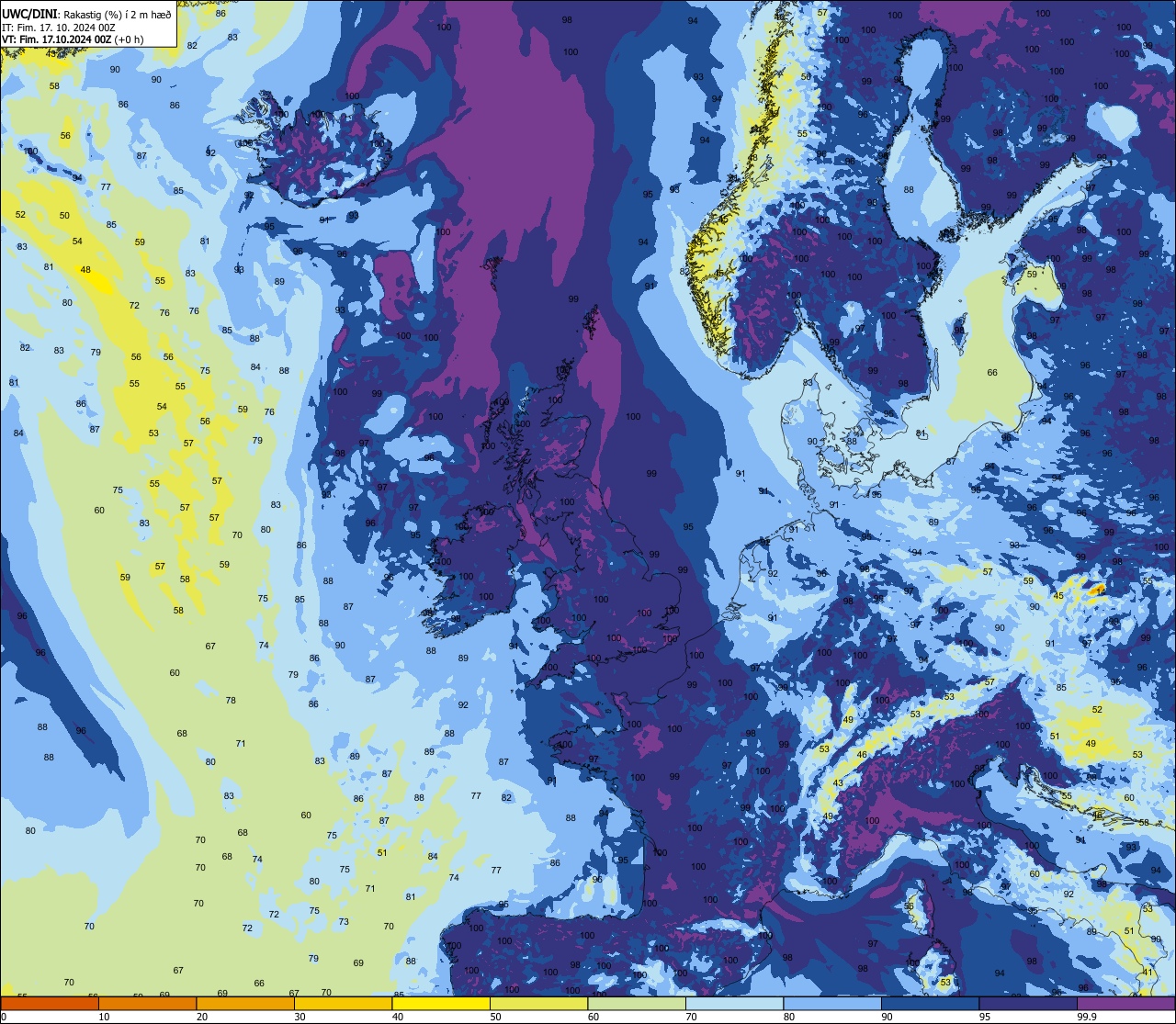Click the humidity value 73 on the map
1176x1024 pixels.
pos(344,921)
